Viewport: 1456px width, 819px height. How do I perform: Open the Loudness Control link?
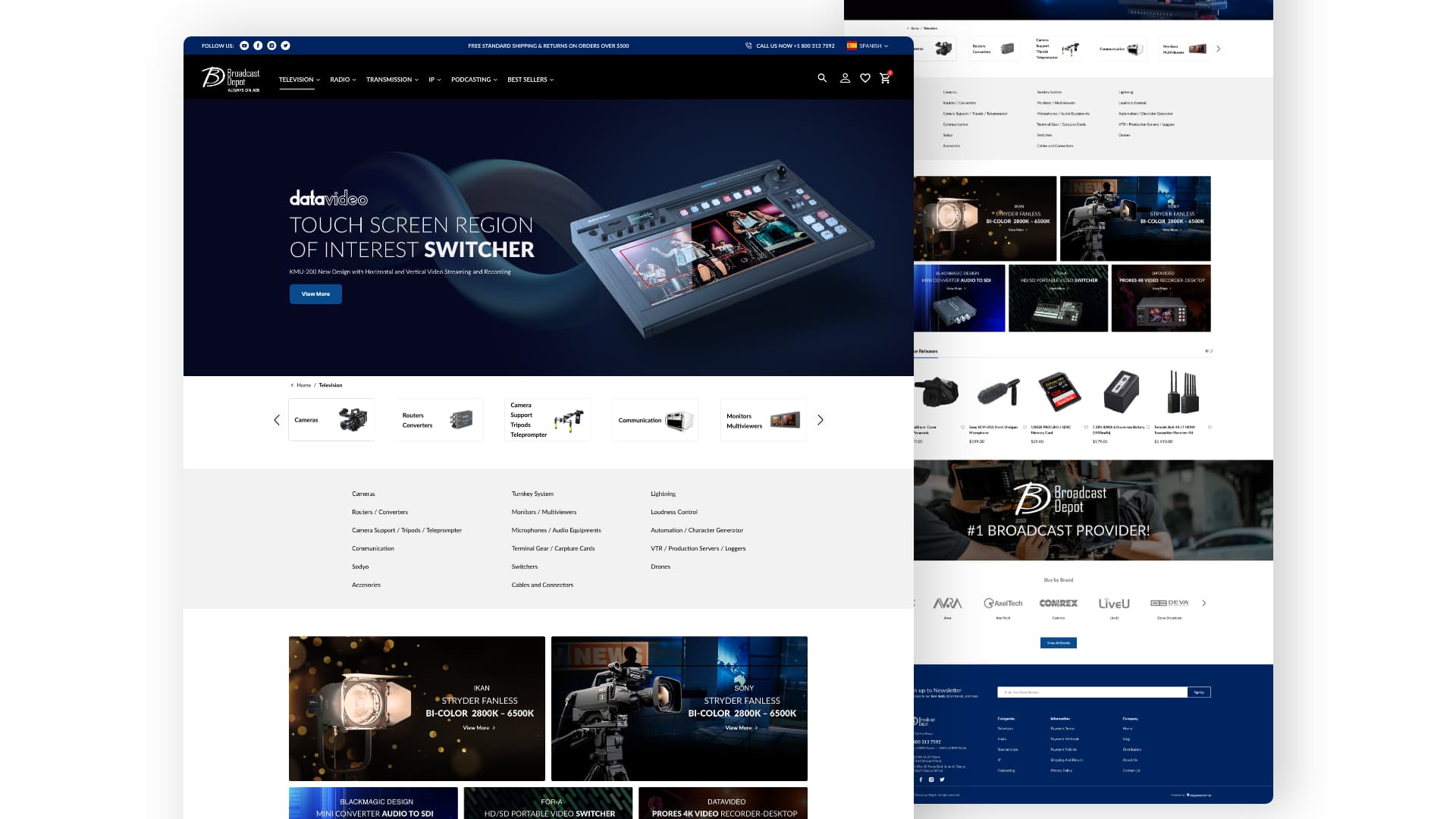(674, 512)
